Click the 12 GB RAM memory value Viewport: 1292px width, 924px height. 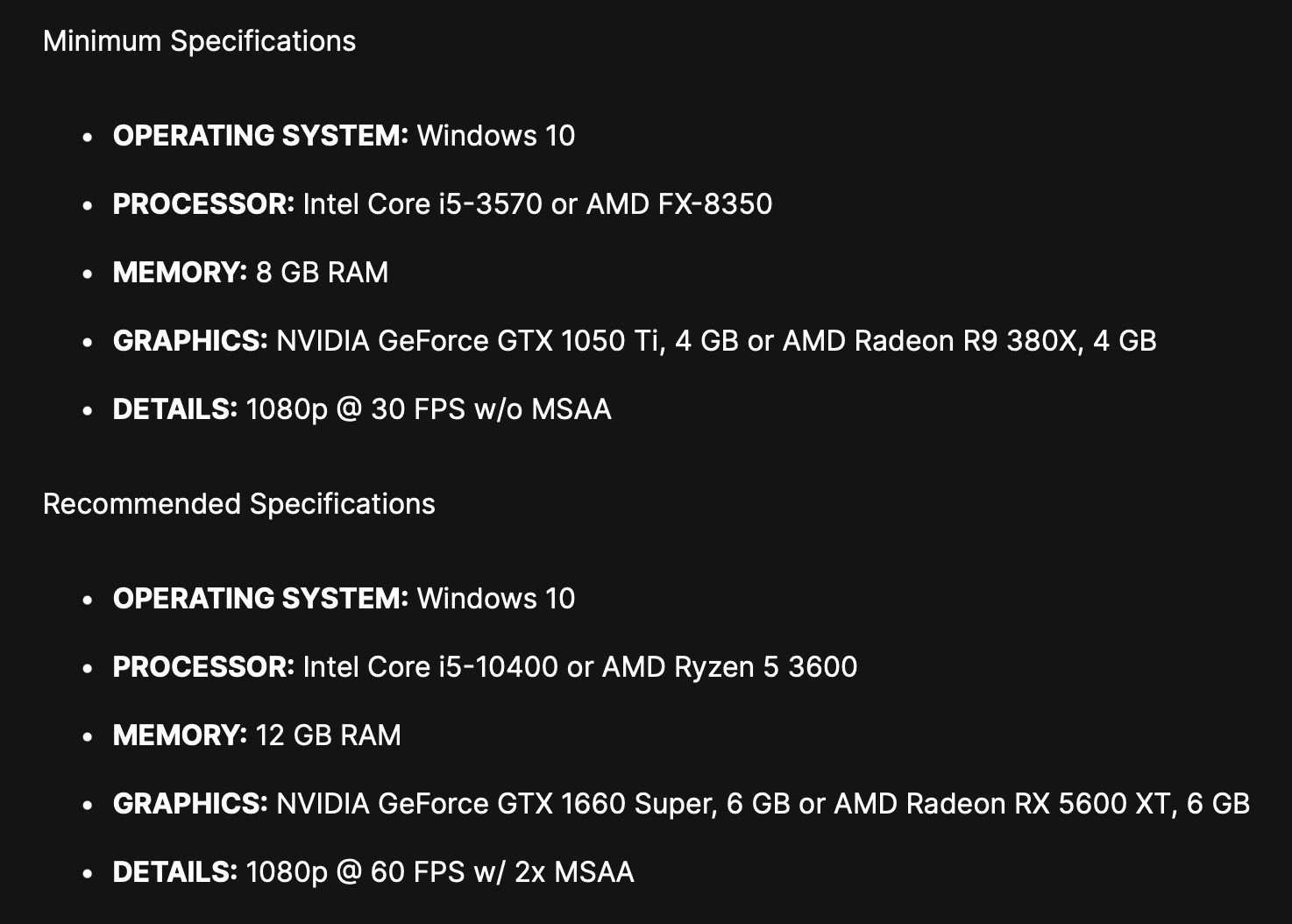point(328,736)
